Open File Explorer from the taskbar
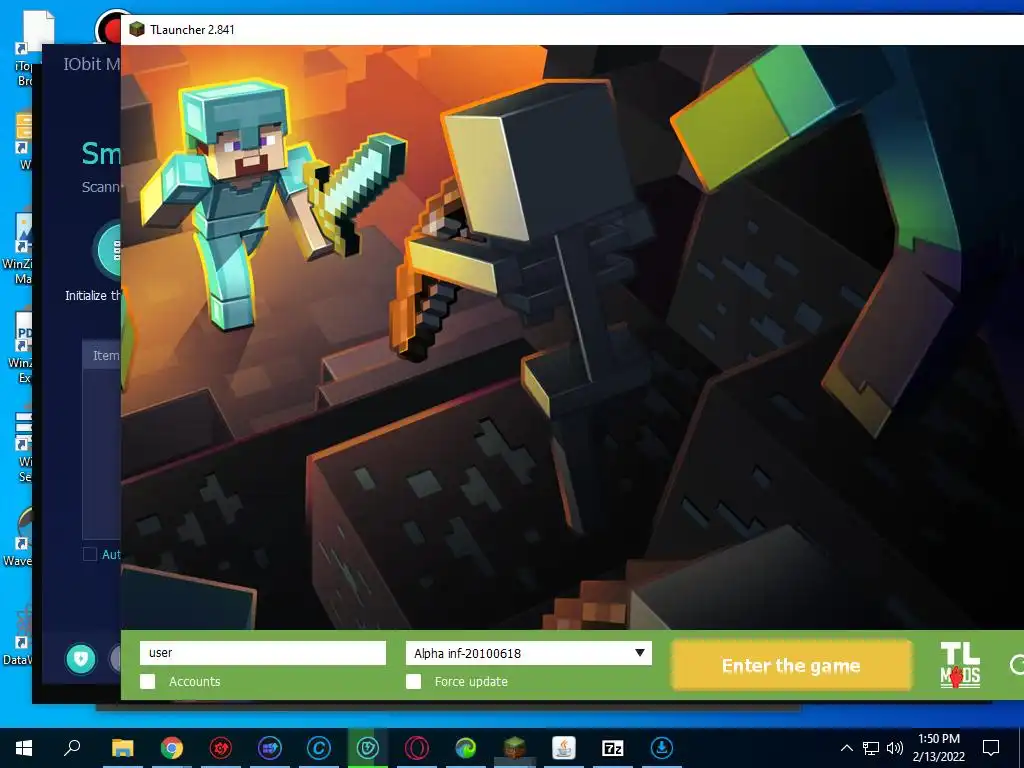 [122, 748]
